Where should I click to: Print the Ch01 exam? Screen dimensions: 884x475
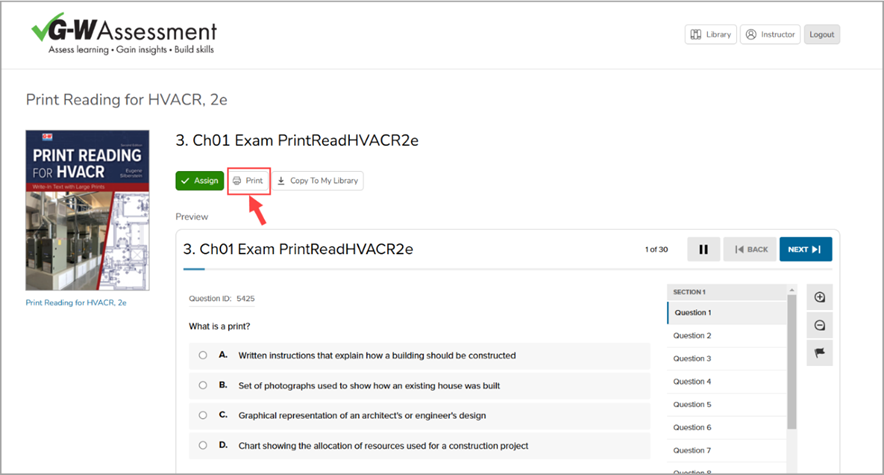248,181
